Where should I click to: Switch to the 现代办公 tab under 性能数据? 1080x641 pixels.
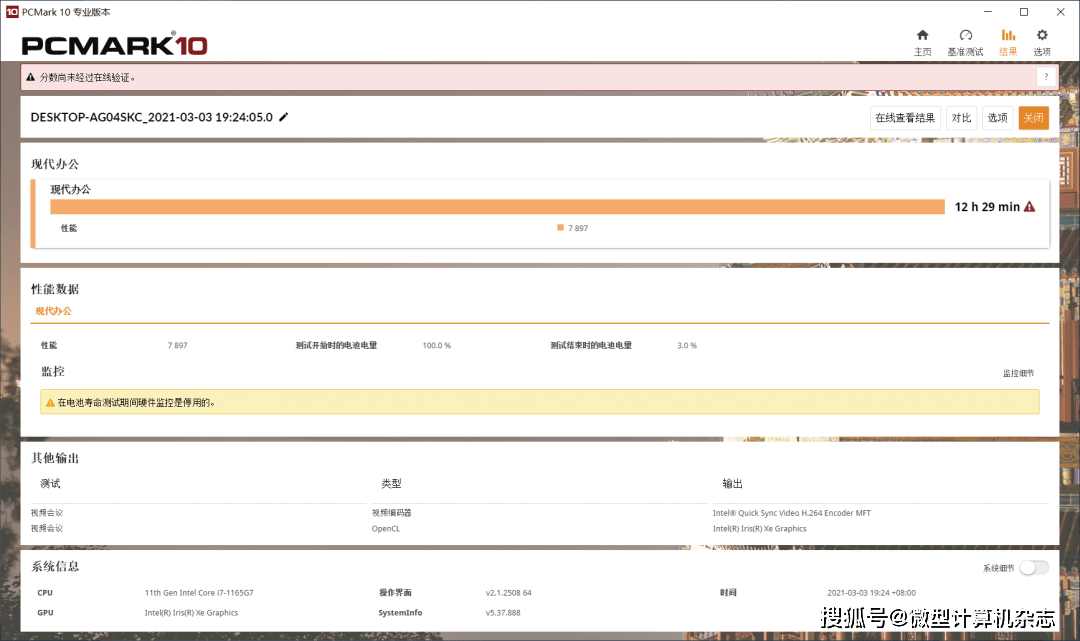(x=53, y=311)
